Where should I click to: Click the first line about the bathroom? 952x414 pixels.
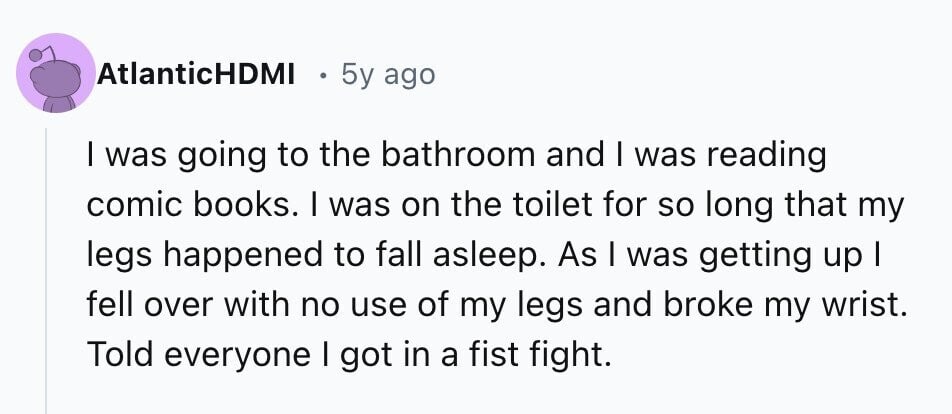point(456,155)
